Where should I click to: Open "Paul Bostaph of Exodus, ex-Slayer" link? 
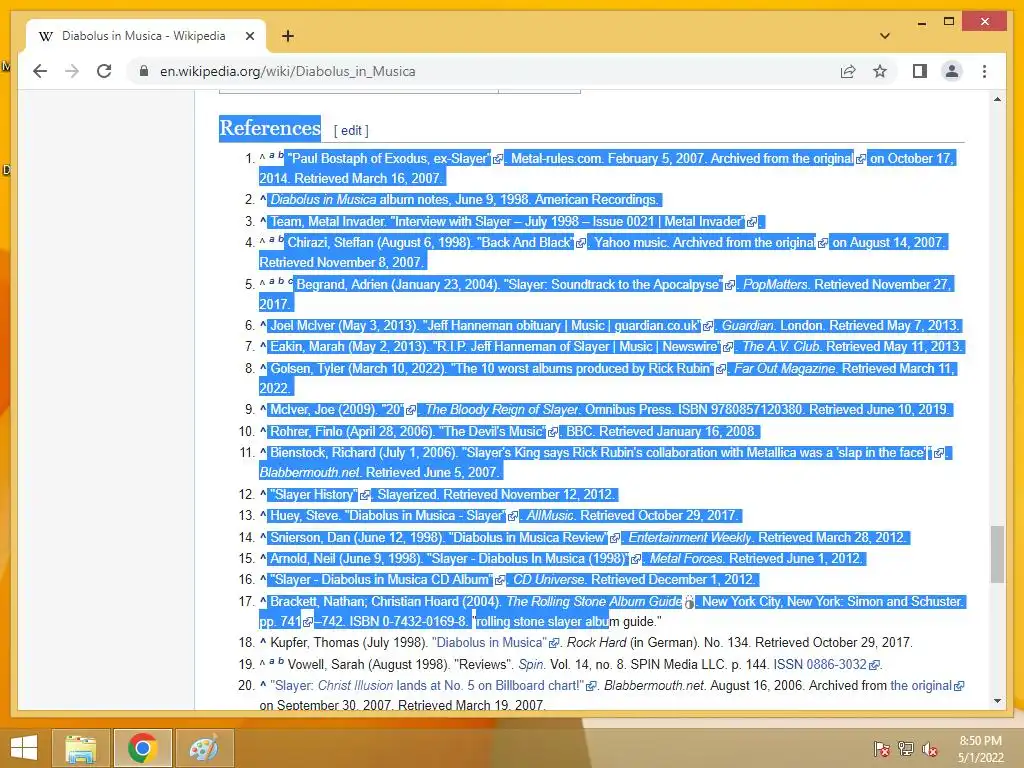(389, 159)
